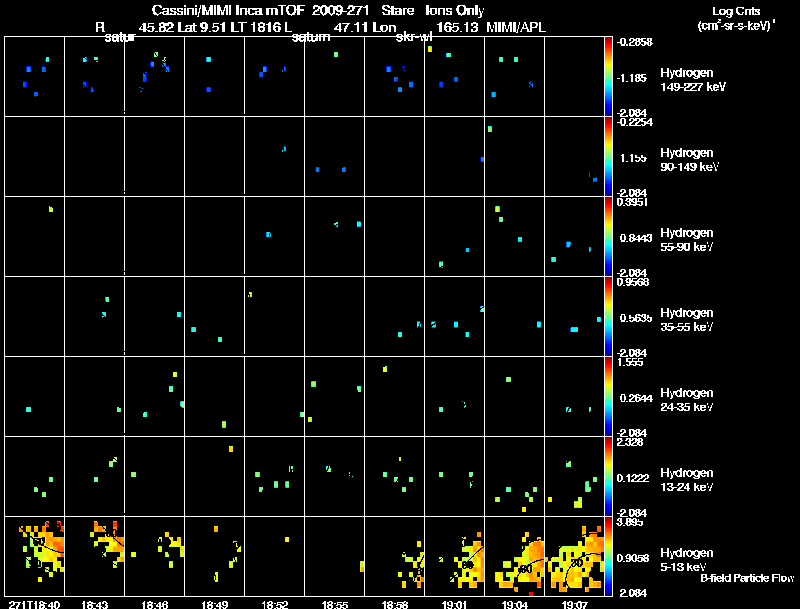This screenshot has width=800, height=609.
Task: Click the color bar of the 35-55 keV row
Action: [608, 317]
